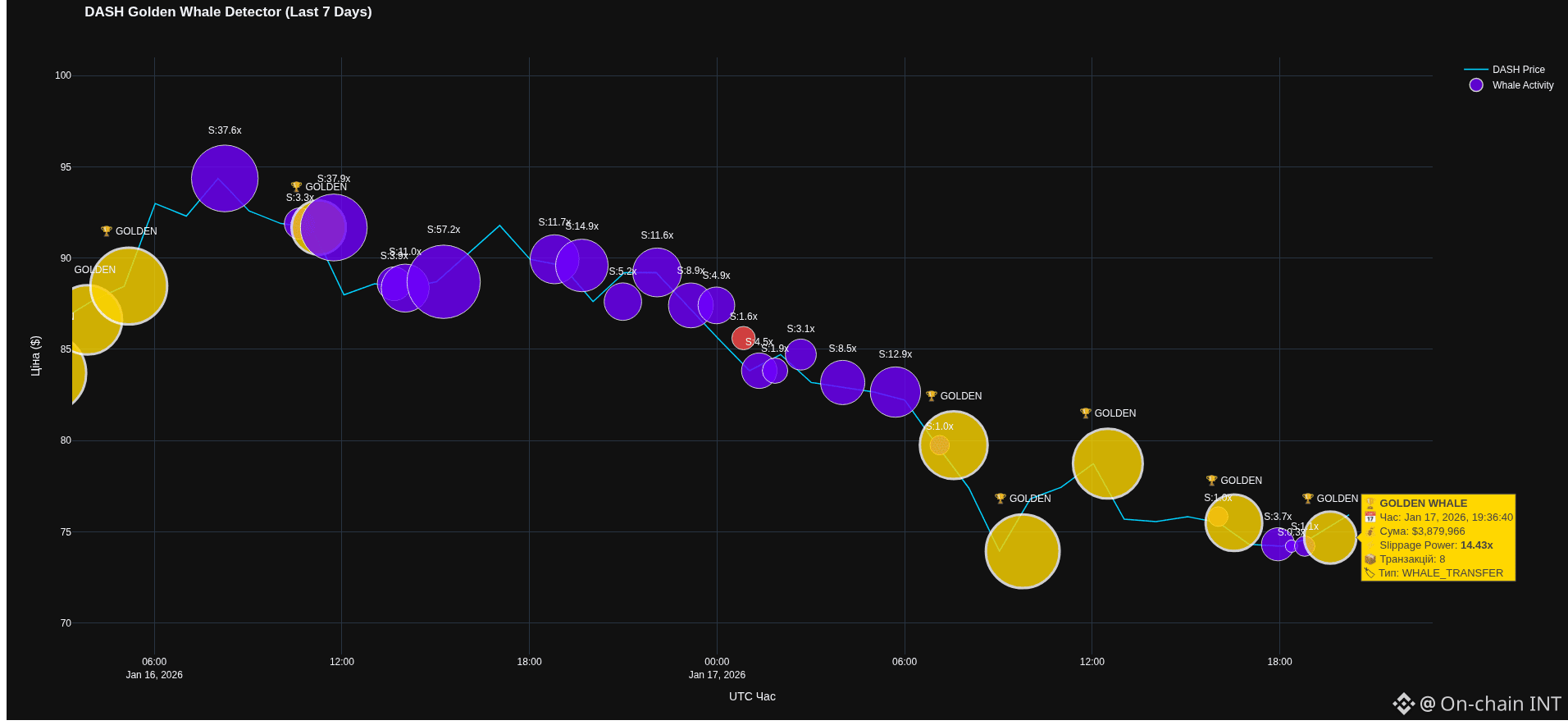This screenshot has height=725, width=1568.
Task: Click the tooltip line Сума: $3,879,966
Action: tap(1421, 531)
